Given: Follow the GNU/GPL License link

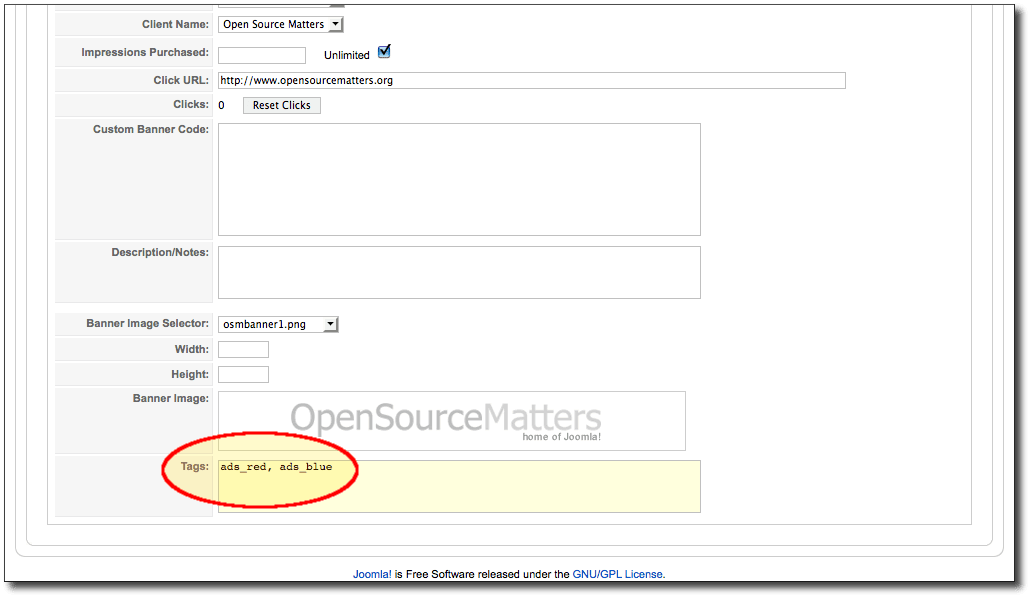Looking at the screenshot, I should click(617, 574).
